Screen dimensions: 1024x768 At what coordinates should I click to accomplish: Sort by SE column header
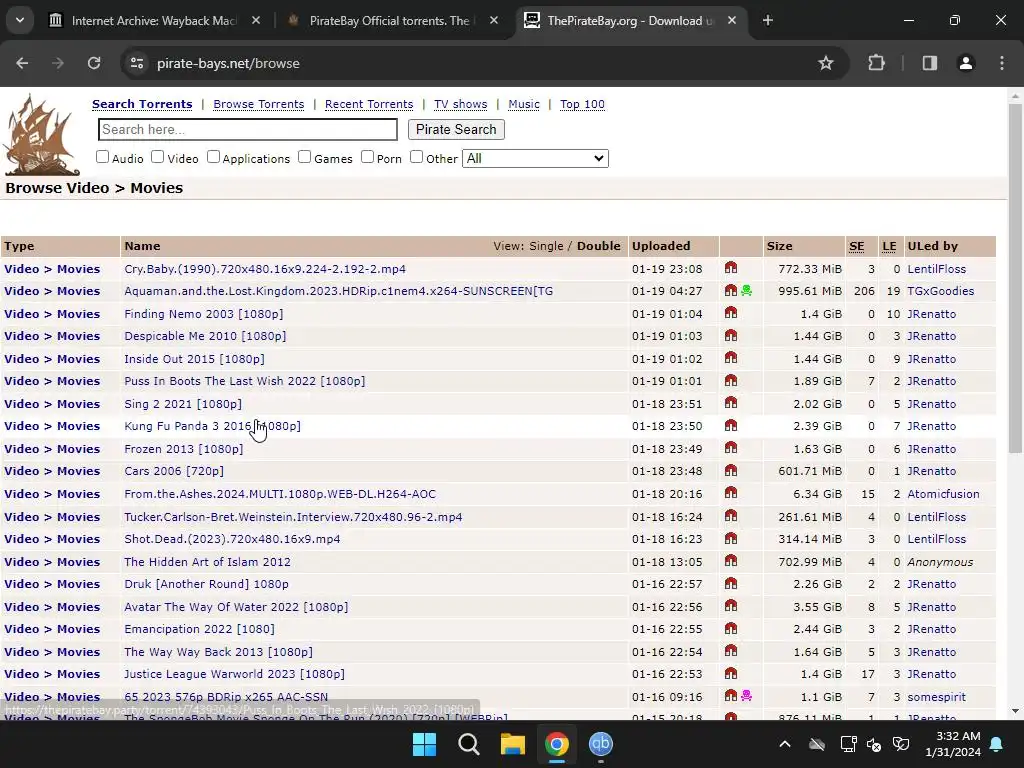[856, 246]
